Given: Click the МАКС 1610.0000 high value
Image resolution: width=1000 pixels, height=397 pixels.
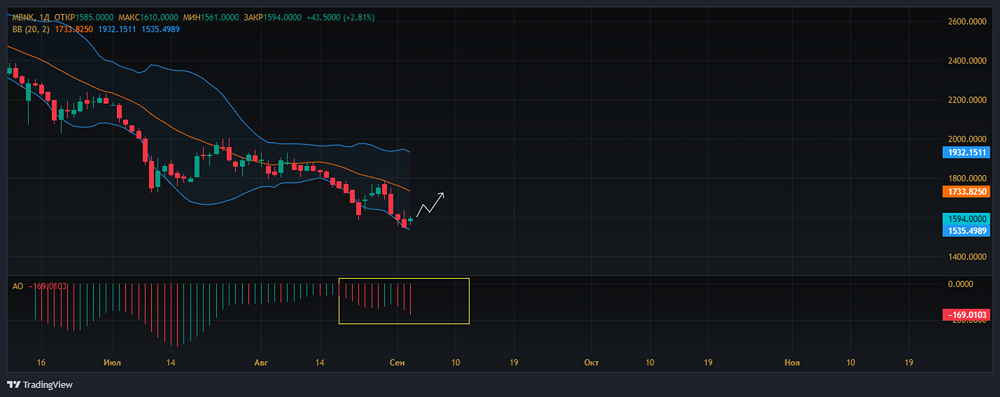Looking at the screenshot, I should pyautogui.click(x=149, y=18).
